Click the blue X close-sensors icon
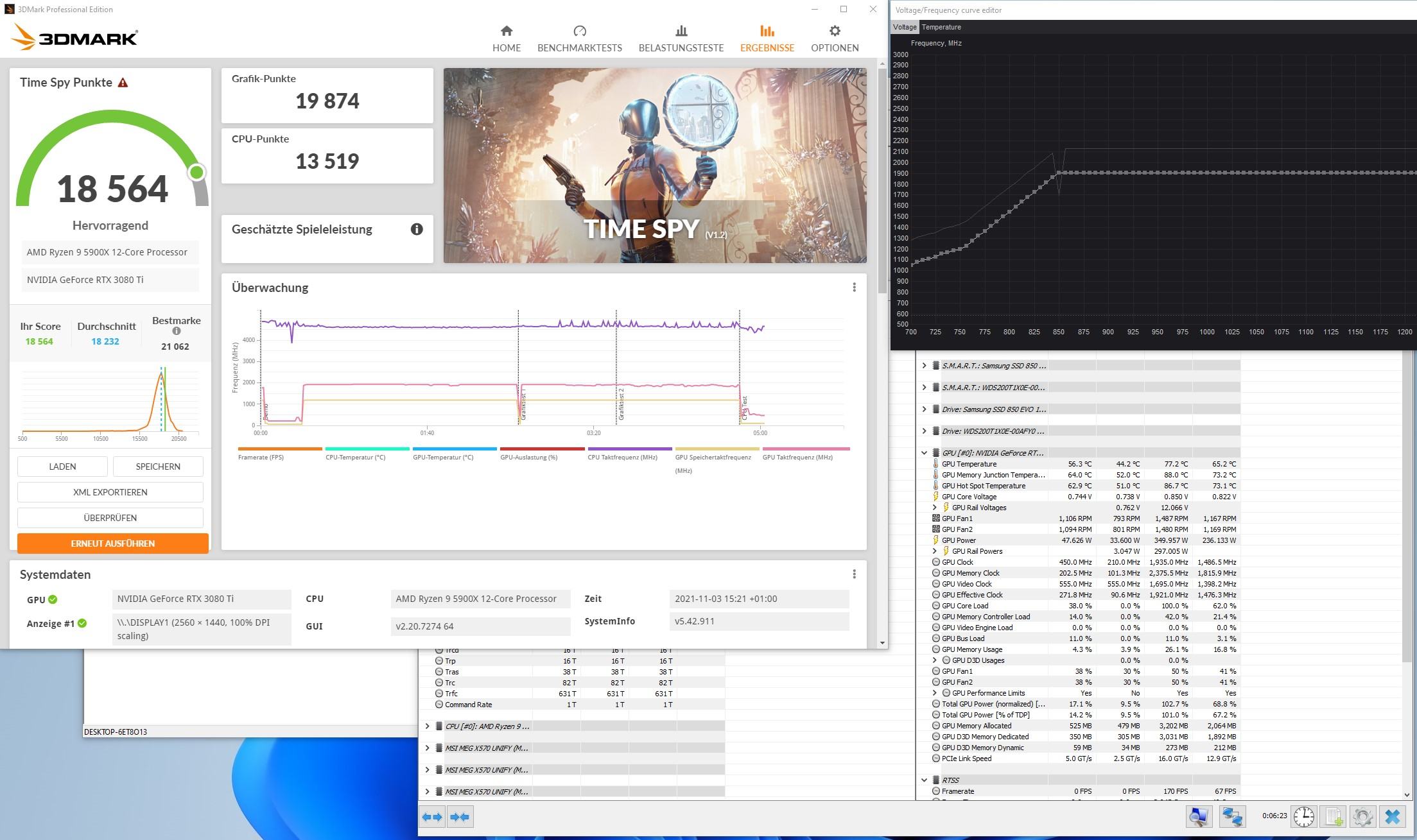This screenshot has width=1417, height=840. coord(1393,817)
